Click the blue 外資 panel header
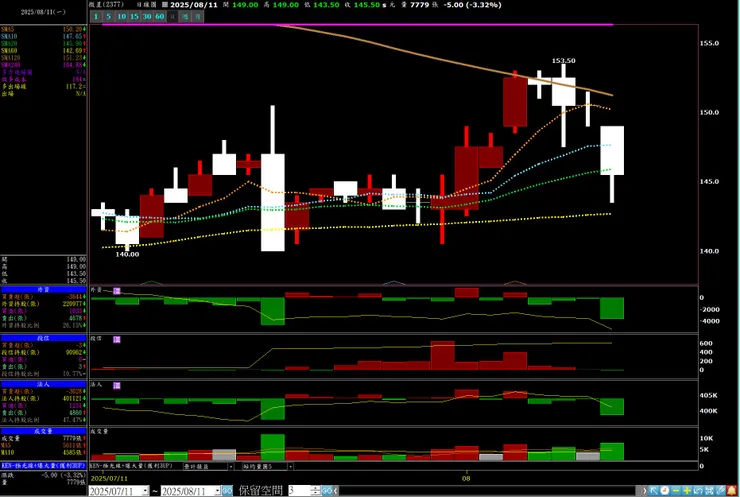The height and width of the screenshot is (497, 740). (x=43, y=289)
